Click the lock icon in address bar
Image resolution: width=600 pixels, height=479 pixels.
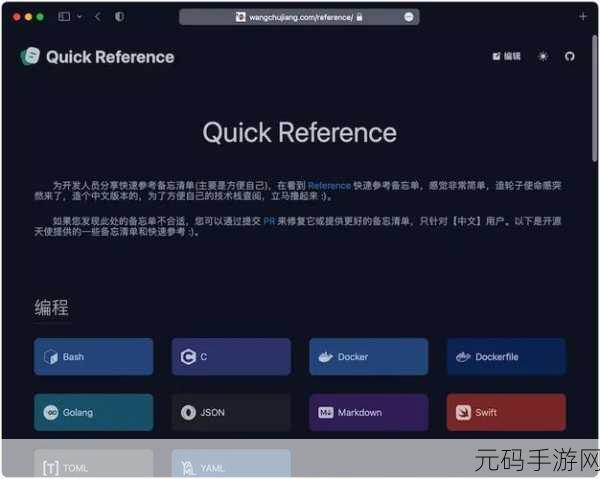pyautogui.click(x=359, y=17)
